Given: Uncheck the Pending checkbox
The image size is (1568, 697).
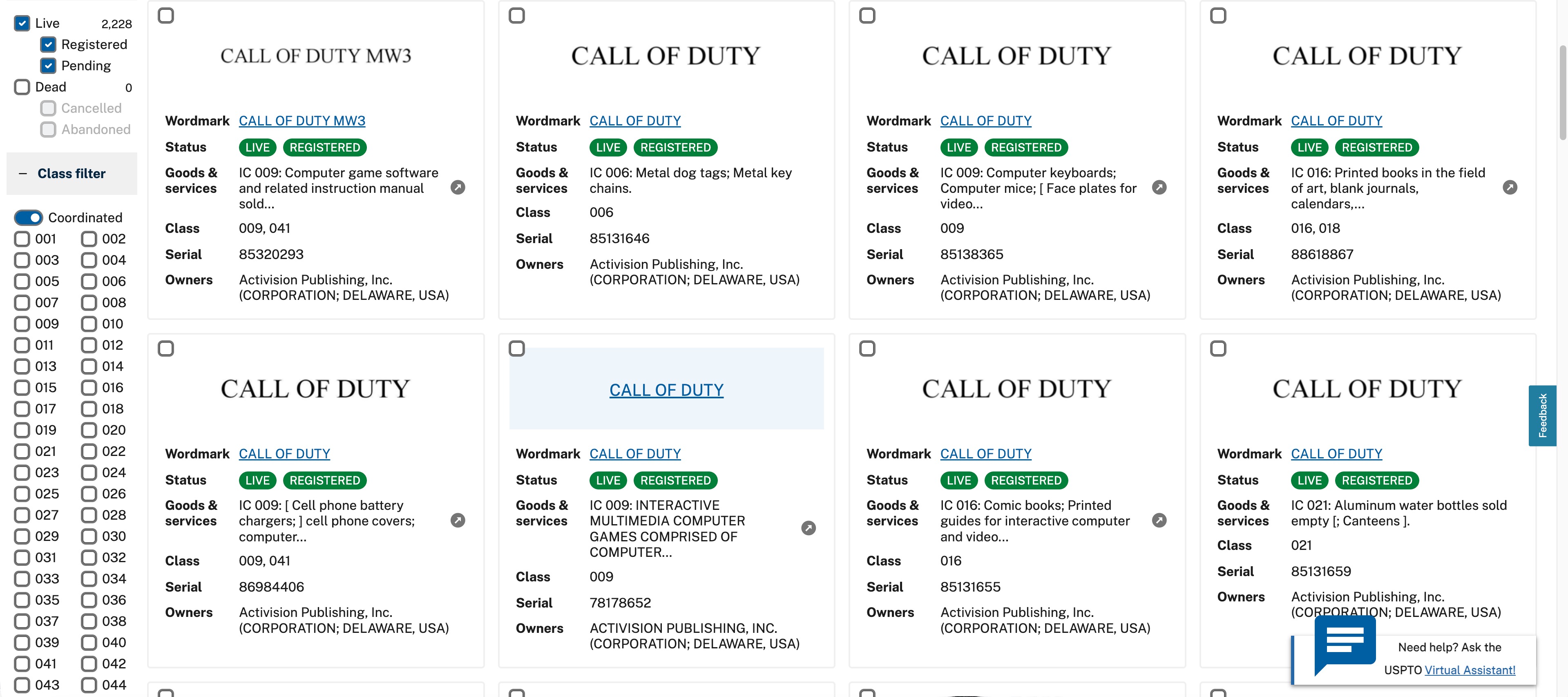Looking at the screenshot, I should [x=48, y=66].
